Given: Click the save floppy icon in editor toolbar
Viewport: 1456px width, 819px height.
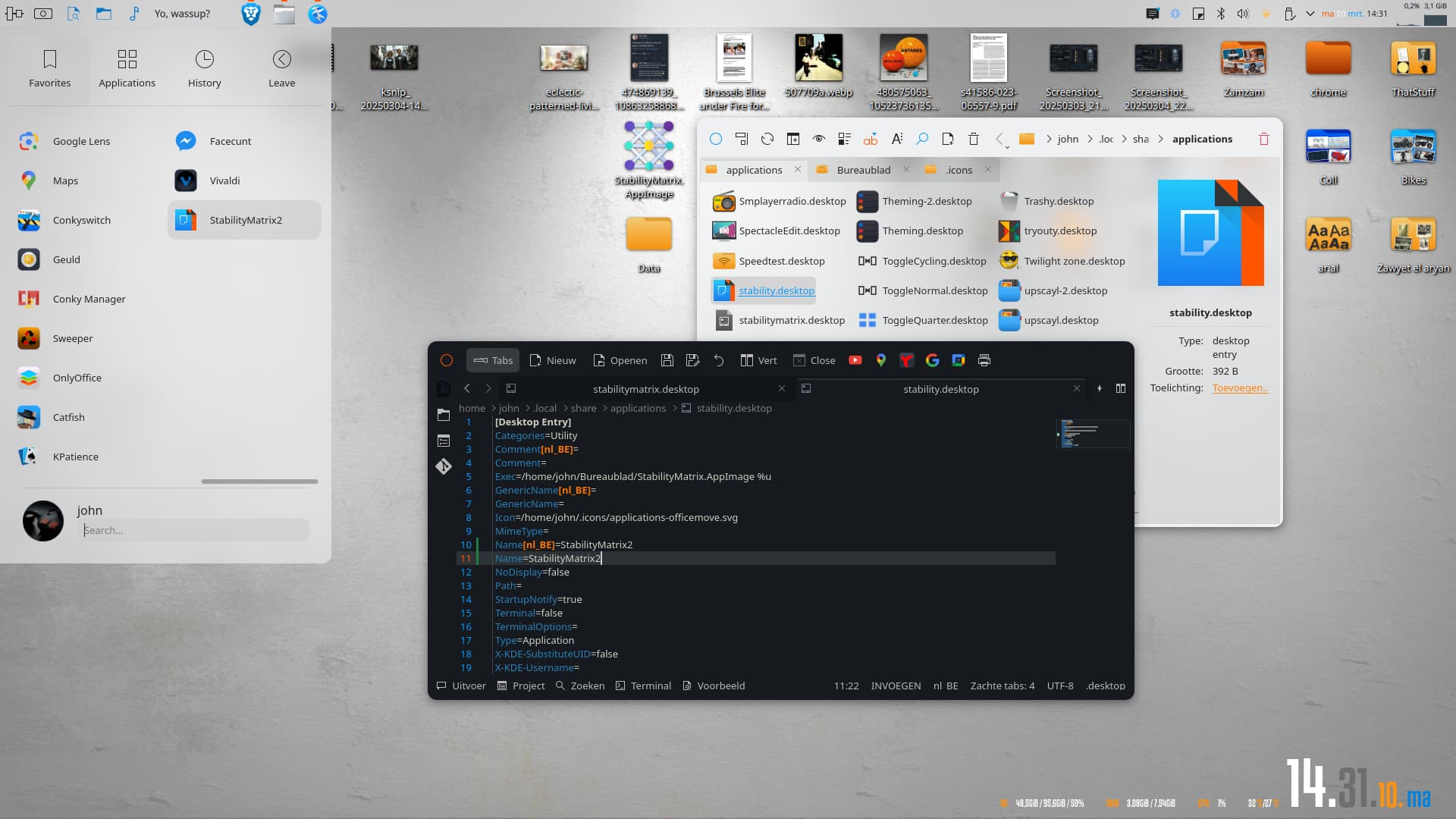Looking at the screenshot, I should (667, 360).
